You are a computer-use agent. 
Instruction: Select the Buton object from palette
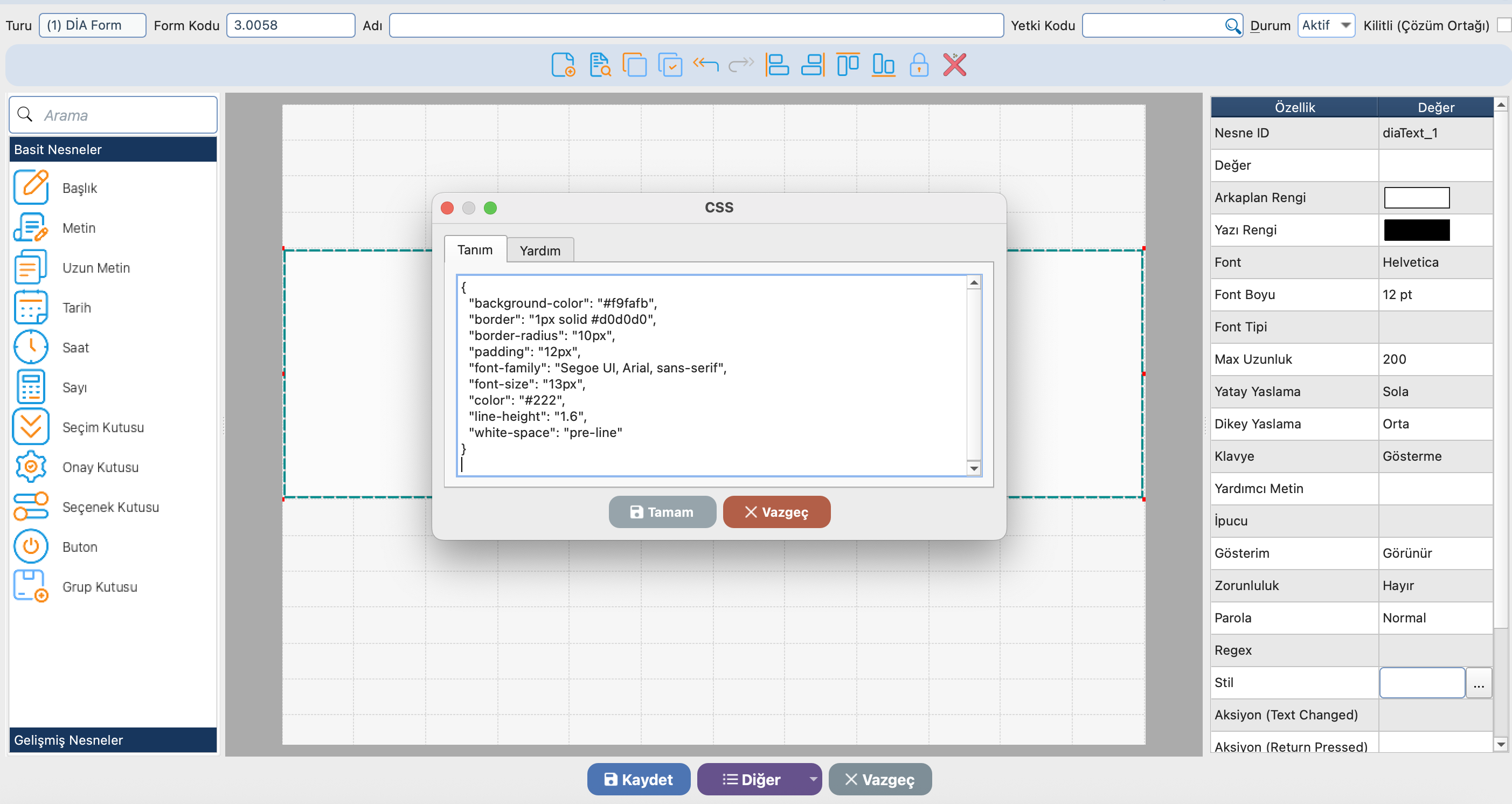pos(80,546)
